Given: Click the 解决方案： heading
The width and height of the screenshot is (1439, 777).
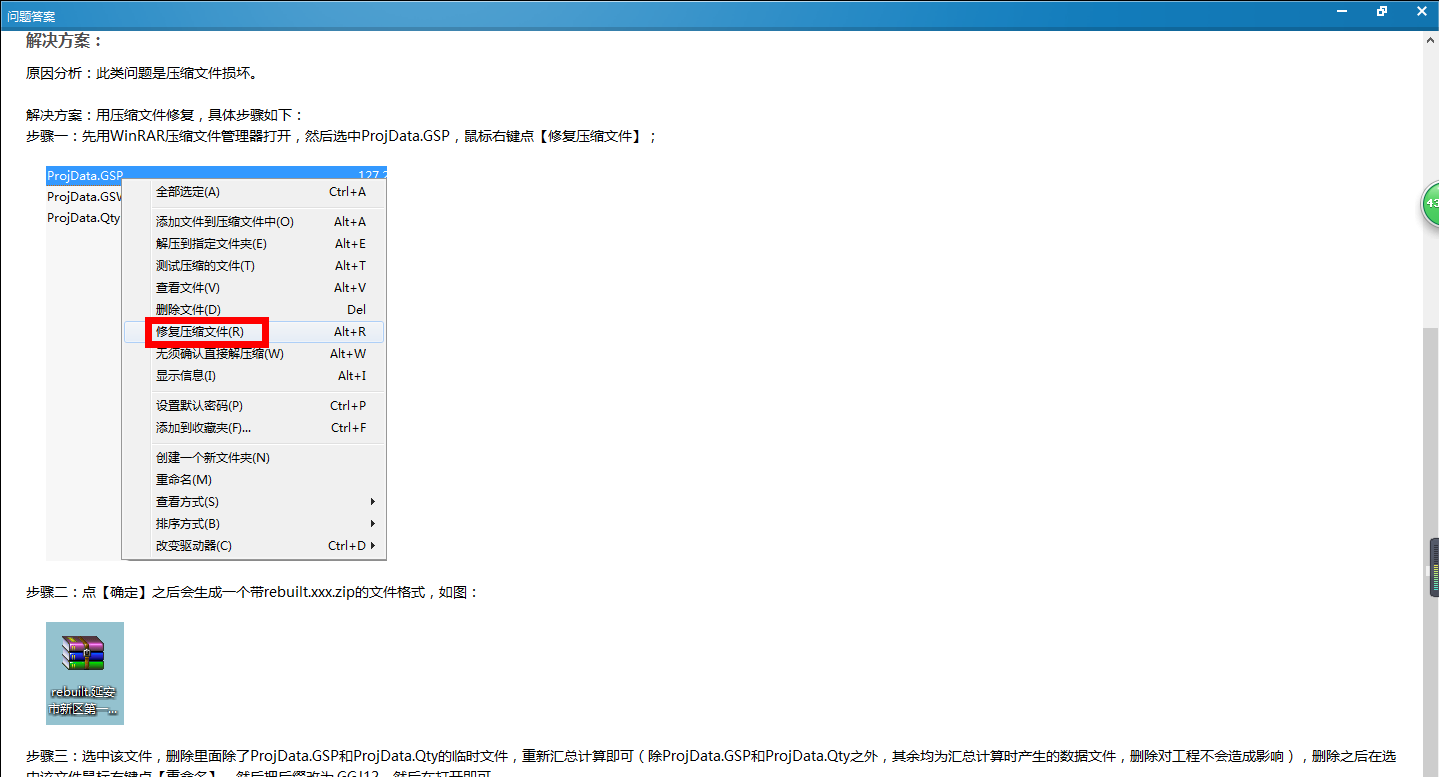Looking at the screenshot, I should pyautogui.click(x=65, y=41).
